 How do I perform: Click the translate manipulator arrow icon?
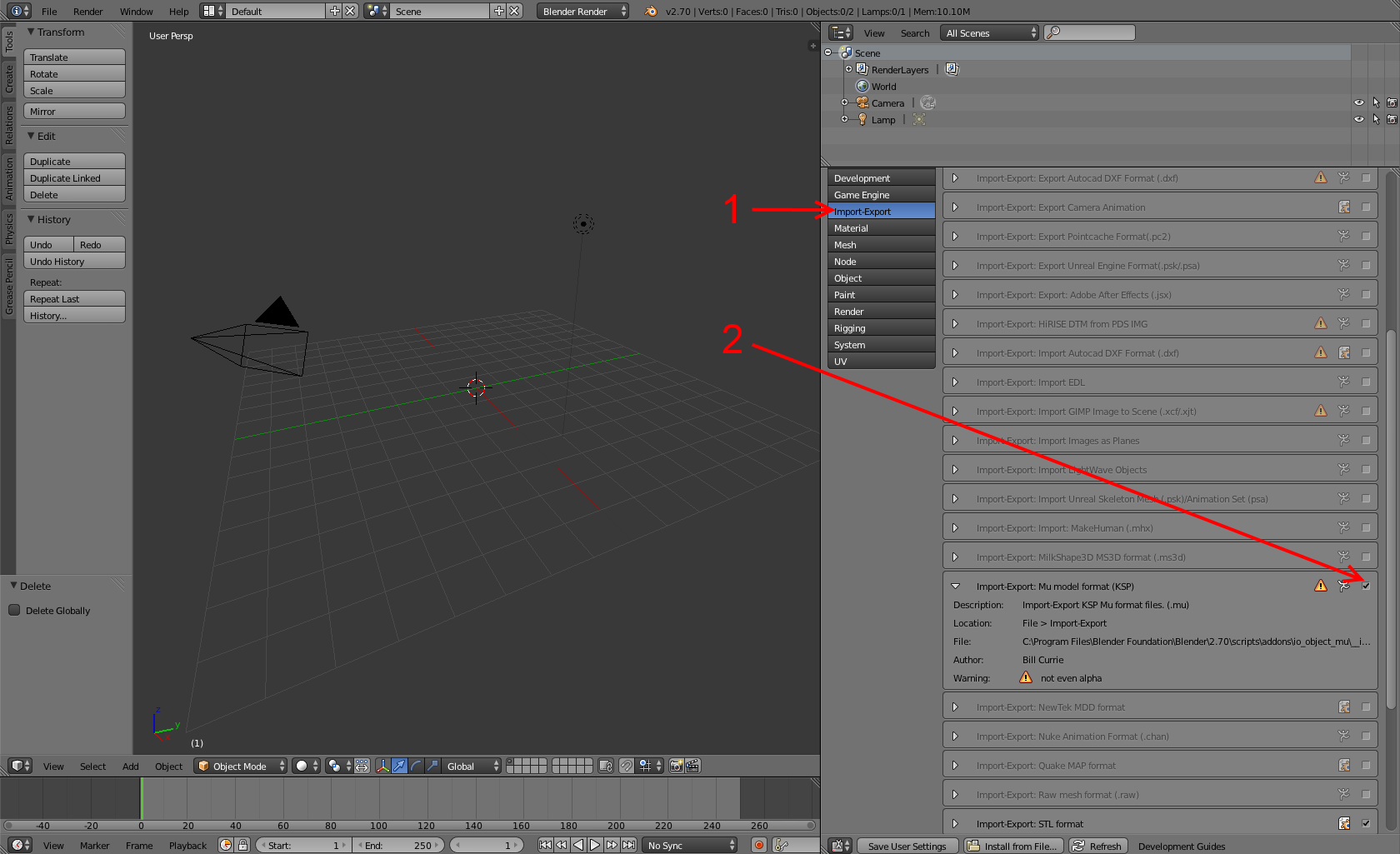point(399,766)
